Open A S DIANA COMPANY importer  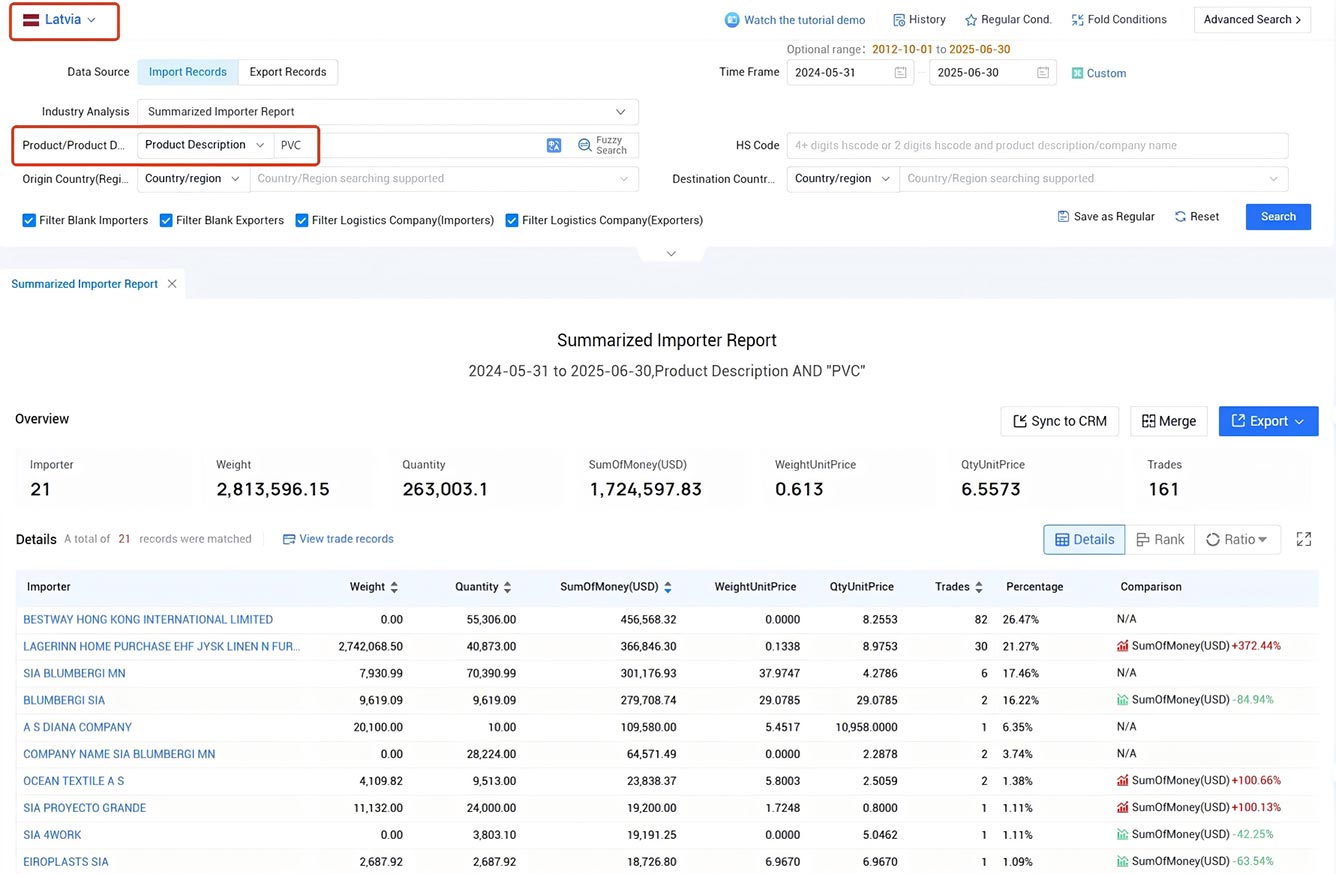pos(77,728)
